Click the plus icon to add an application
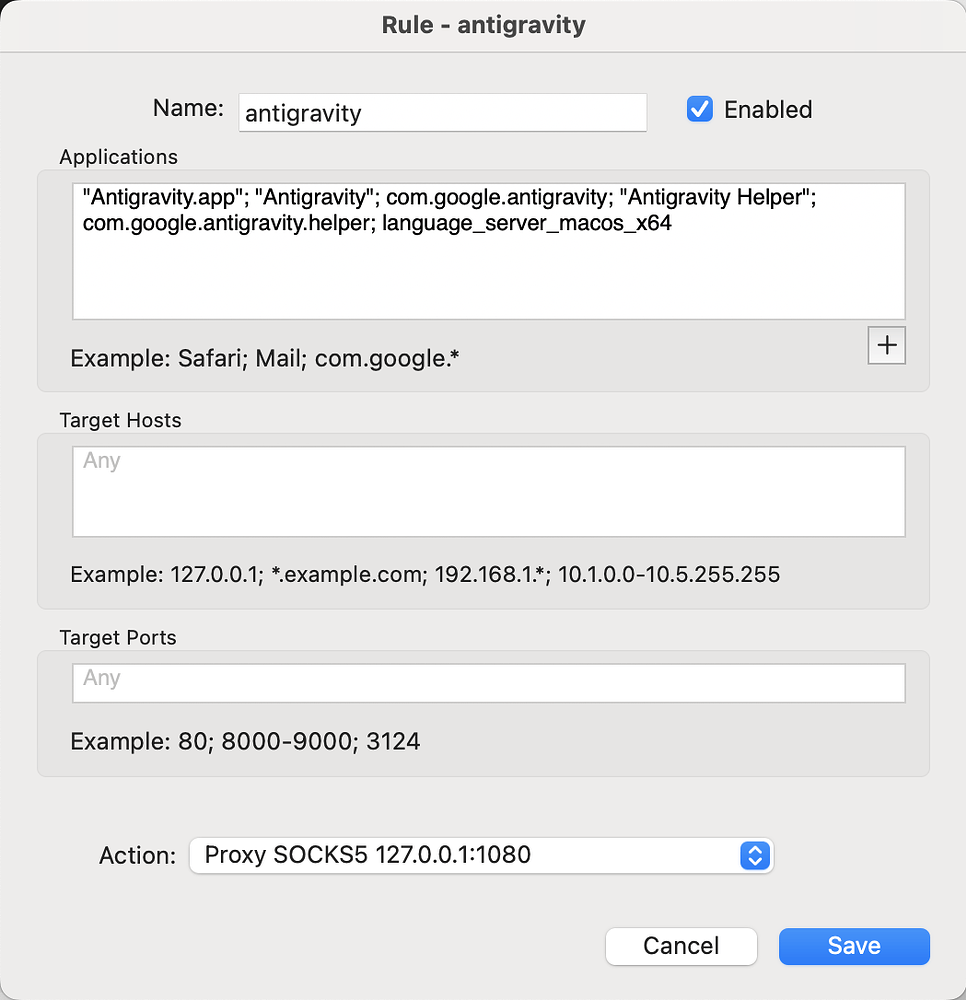966x1000 pixels. 886,345
